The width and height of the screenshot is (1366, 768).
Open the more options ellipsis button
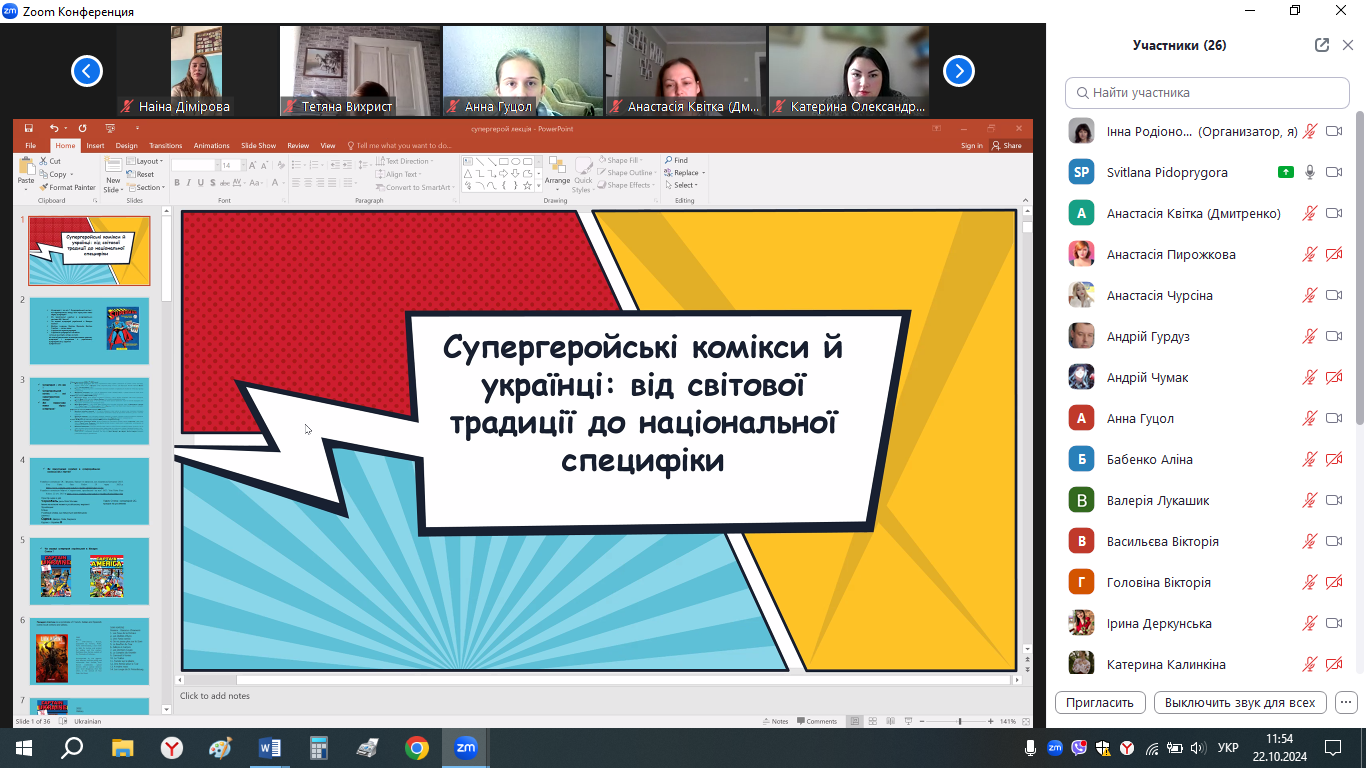coord(1346,702)
